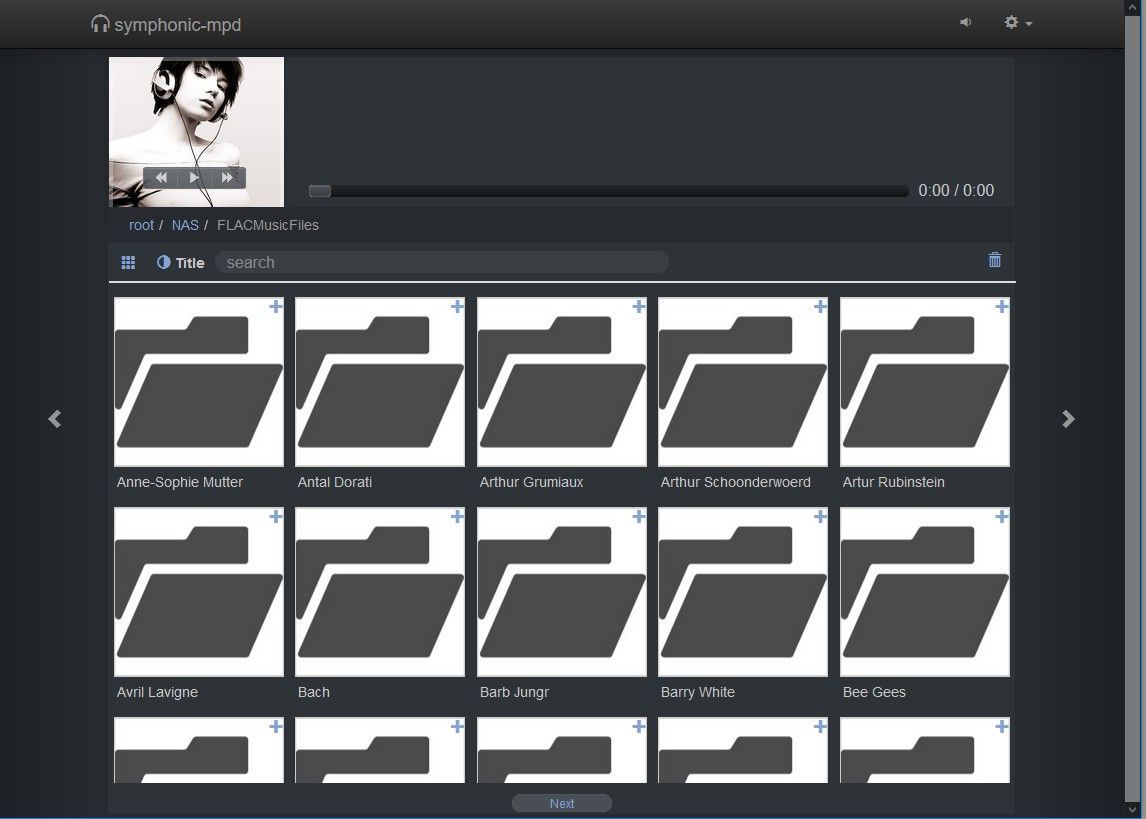
Task: Click the right chevron page arrow
Action: [1069, 419]
